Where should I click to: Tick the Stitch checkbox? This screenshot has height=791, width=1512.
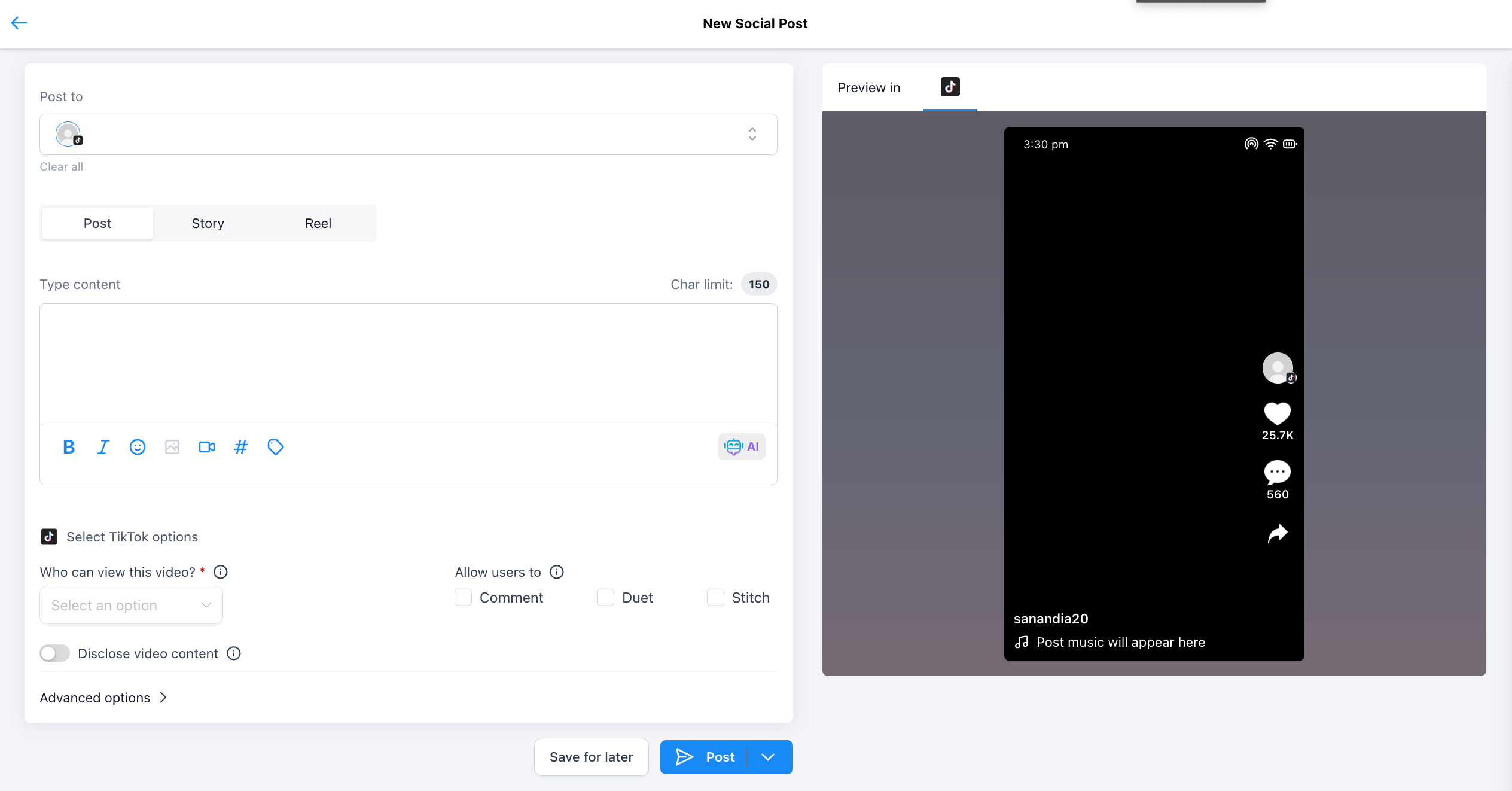coord(715,597)
